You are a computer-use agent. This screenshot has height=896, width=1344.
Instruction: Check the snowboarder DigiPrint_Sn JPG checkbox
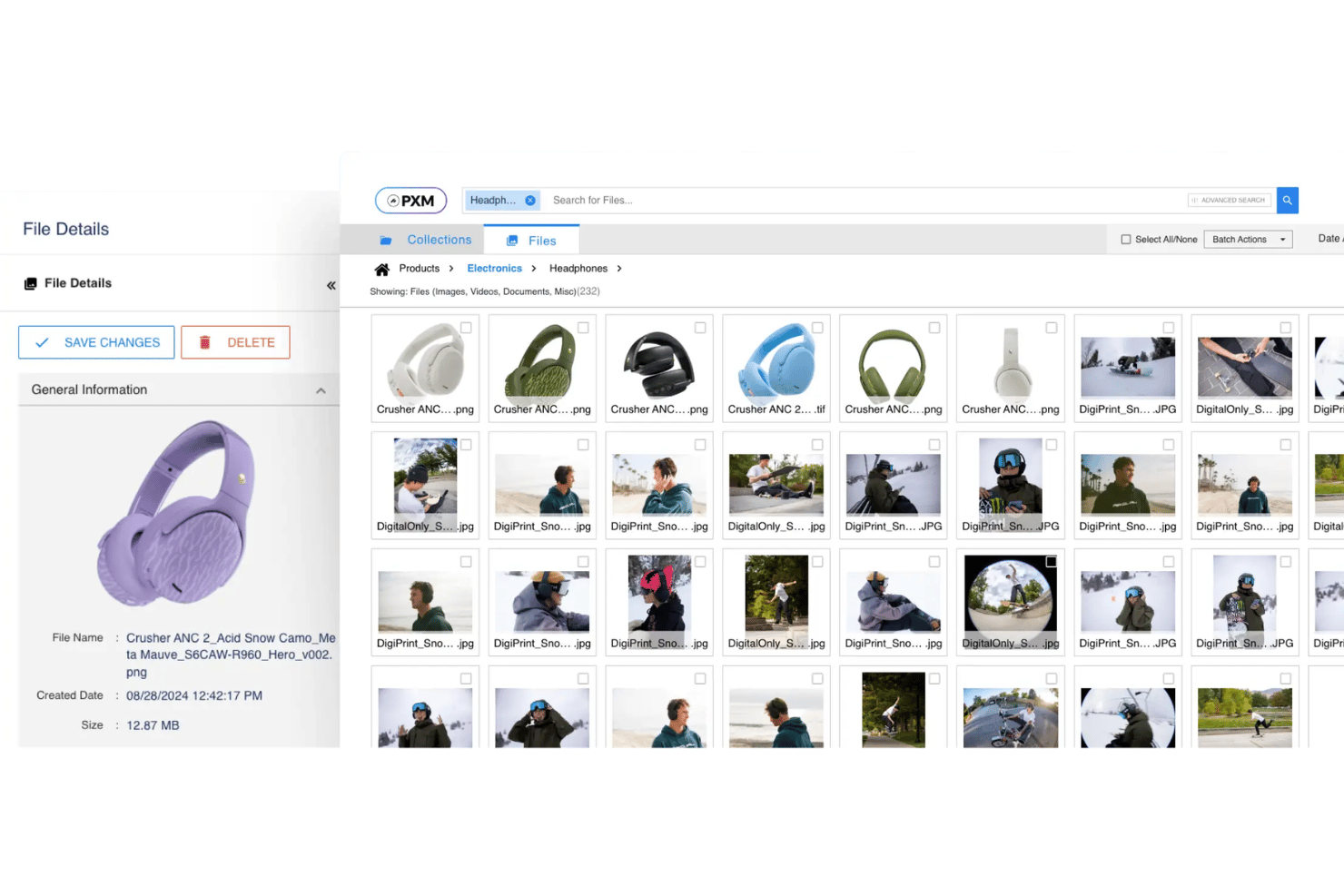click(x=1169, y=328)
